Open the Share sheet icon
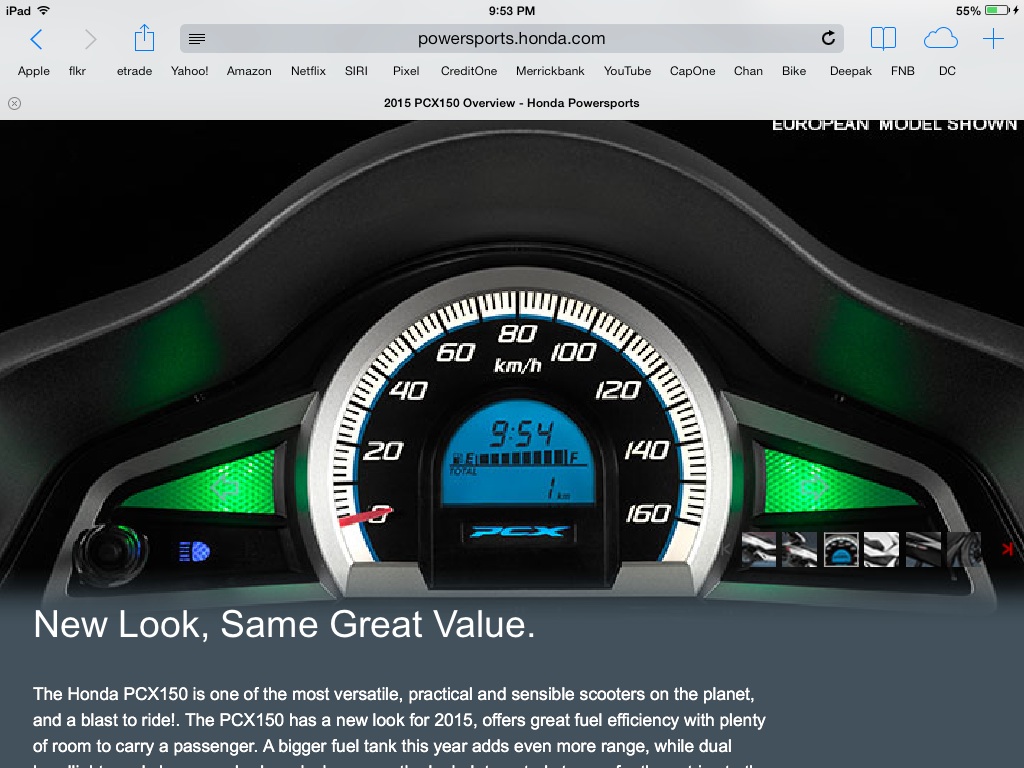The height and width of the screenshot is (768, 1024). pyautogui.click(x=144, y=38)
